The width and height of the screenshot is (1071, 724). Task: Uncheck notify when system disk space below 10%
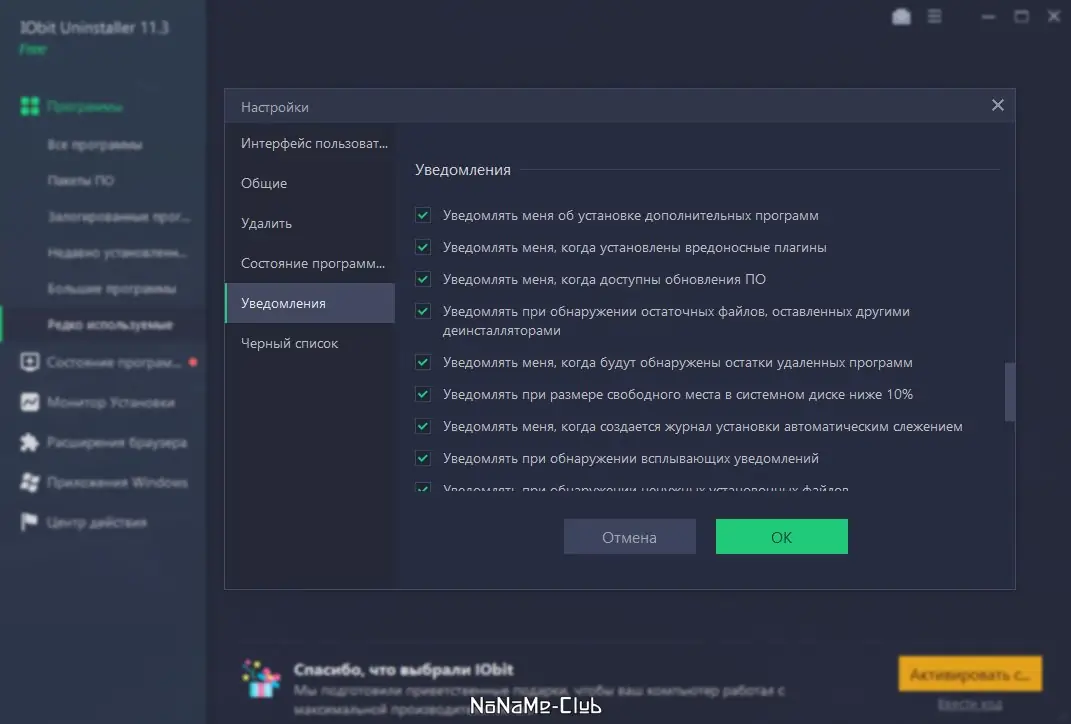(423, 395)
